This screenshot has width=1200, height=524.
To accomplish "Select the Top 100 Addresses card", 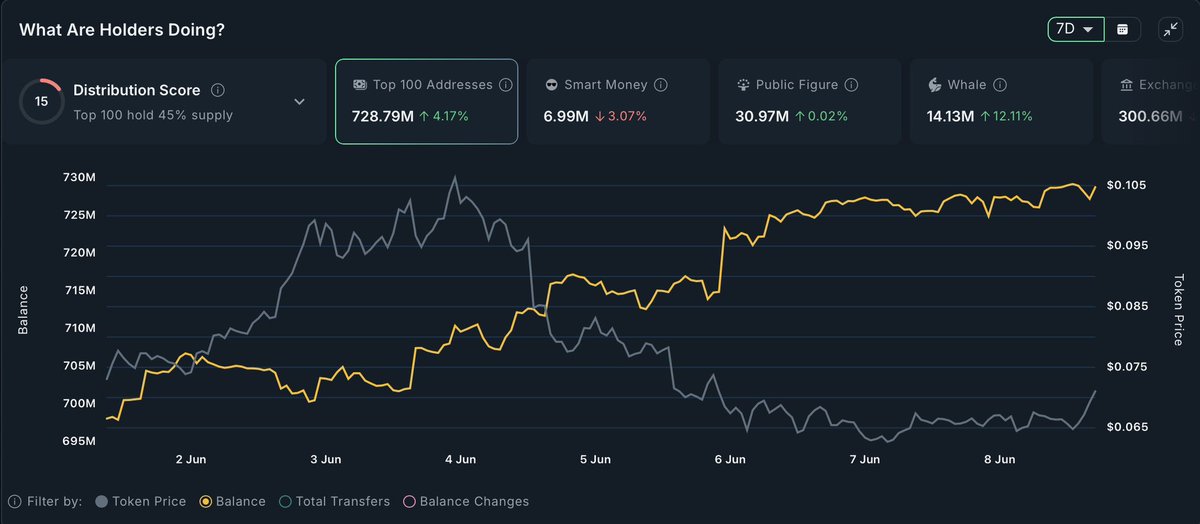I will [x=426, y=101].
